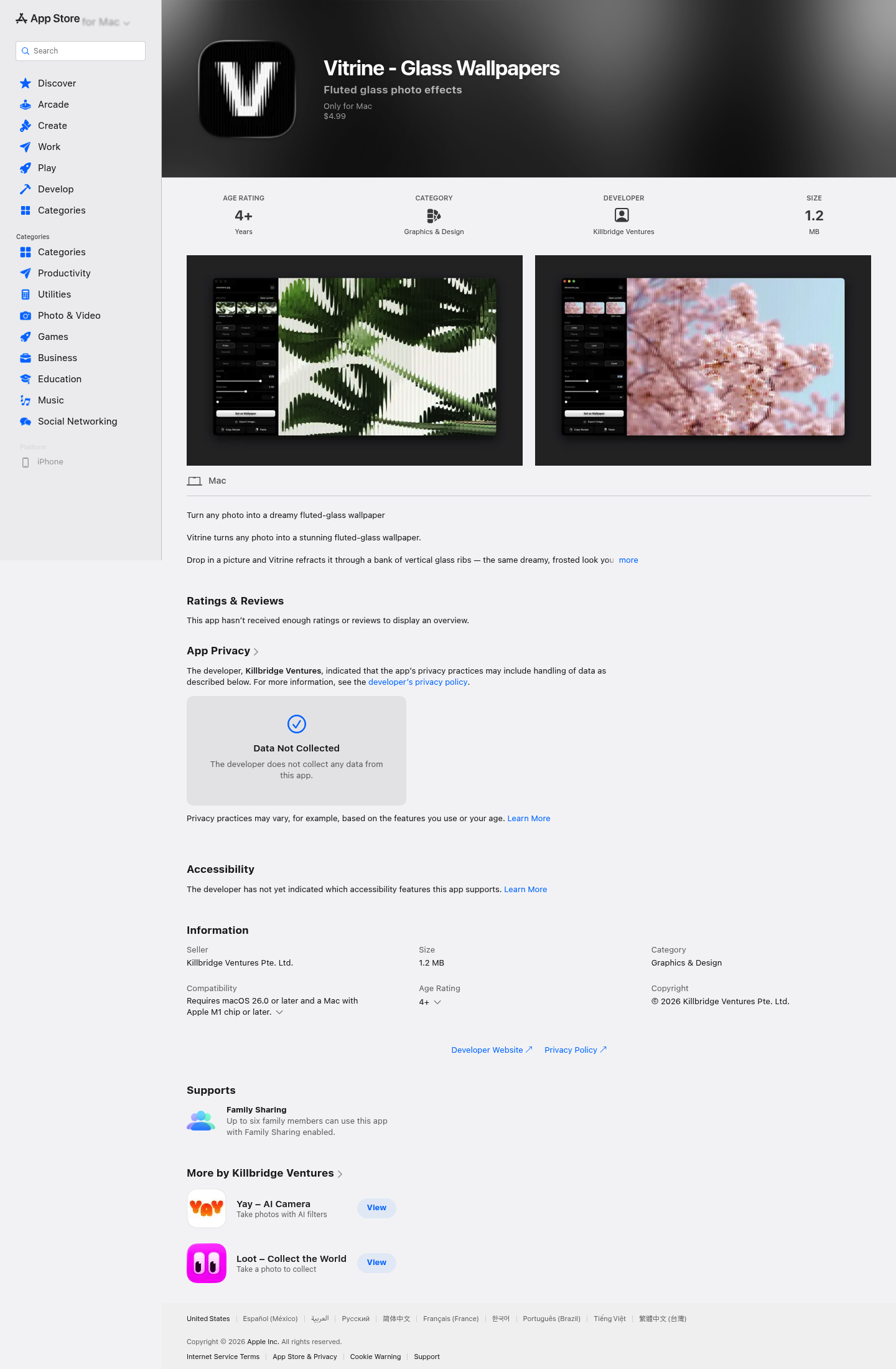
Task: Click the top Categories grid icon
Action: coord(26,210)
